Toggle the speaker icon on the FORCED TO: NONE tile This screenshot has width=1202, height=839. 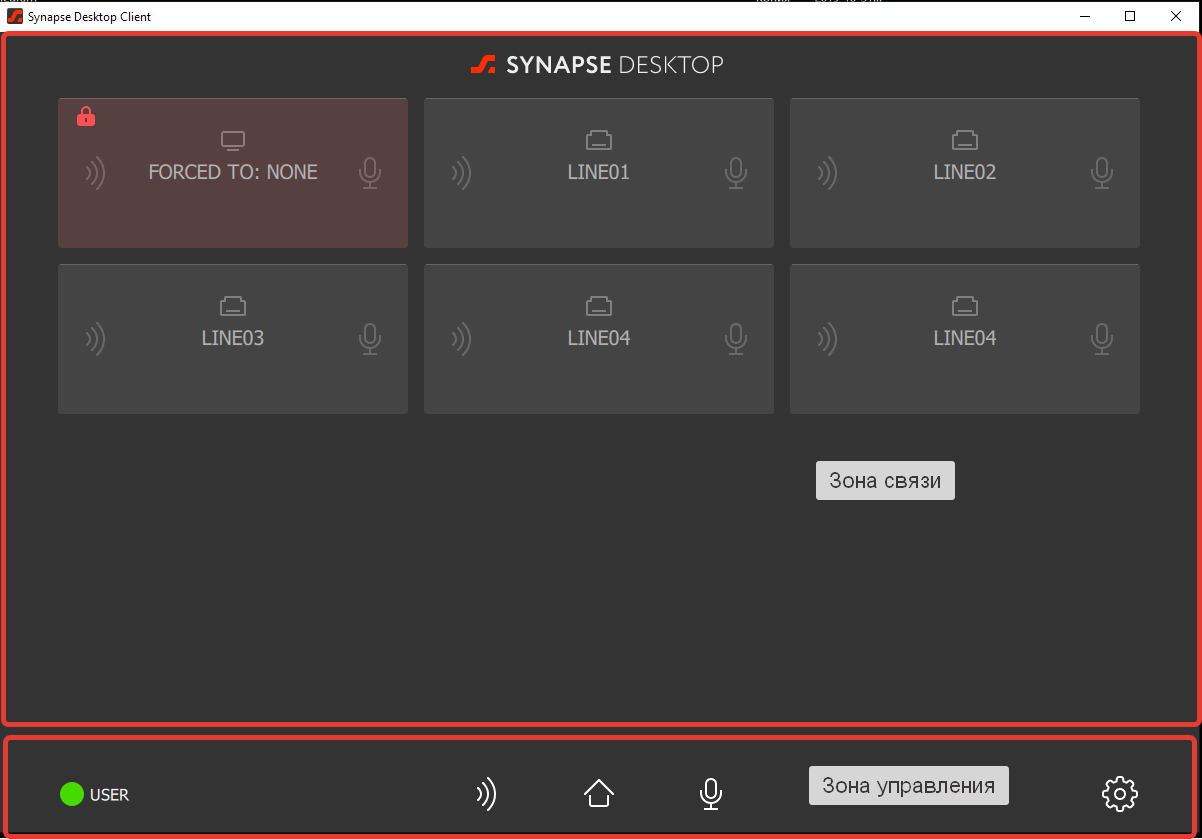click(95, 173)
